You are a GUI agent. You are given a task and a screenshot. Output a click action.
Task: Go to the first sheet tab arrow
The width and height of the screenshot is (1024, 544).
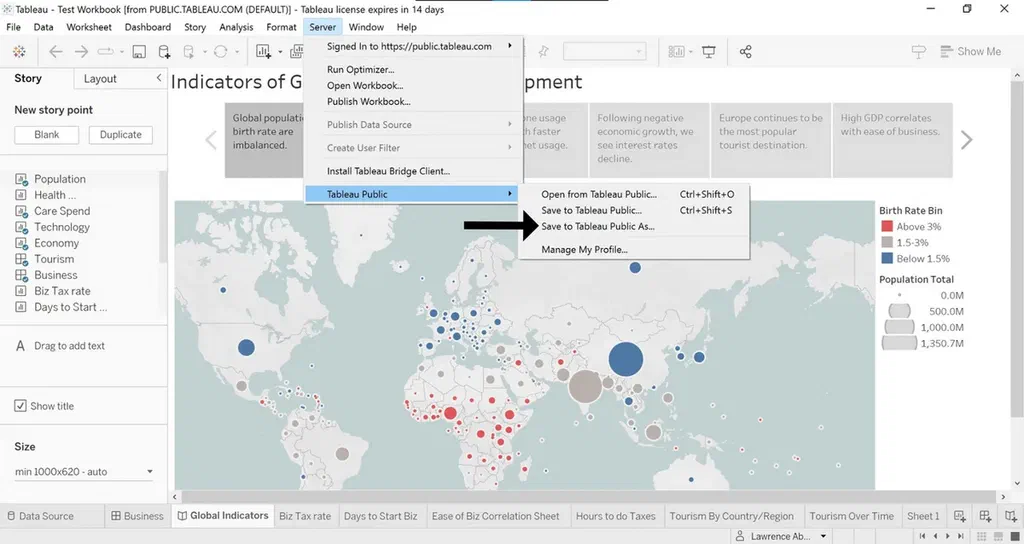(x=922, y=536)
